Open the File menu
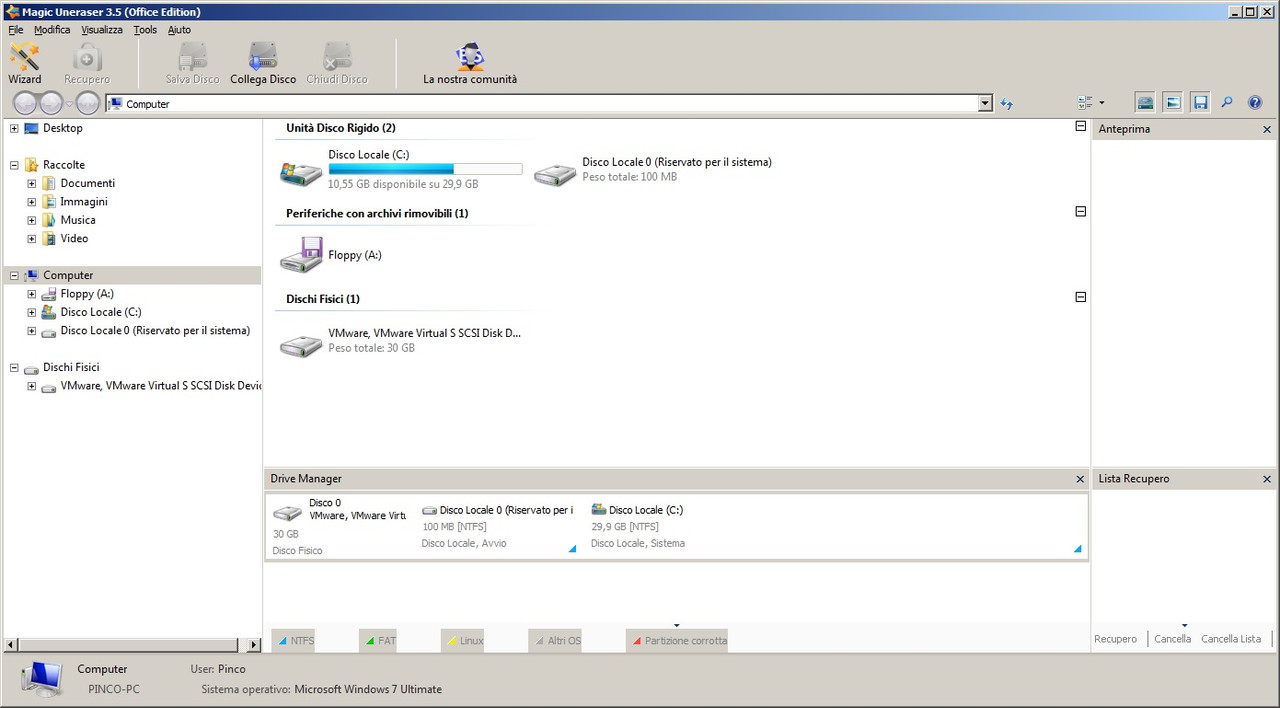 (16, 30)
